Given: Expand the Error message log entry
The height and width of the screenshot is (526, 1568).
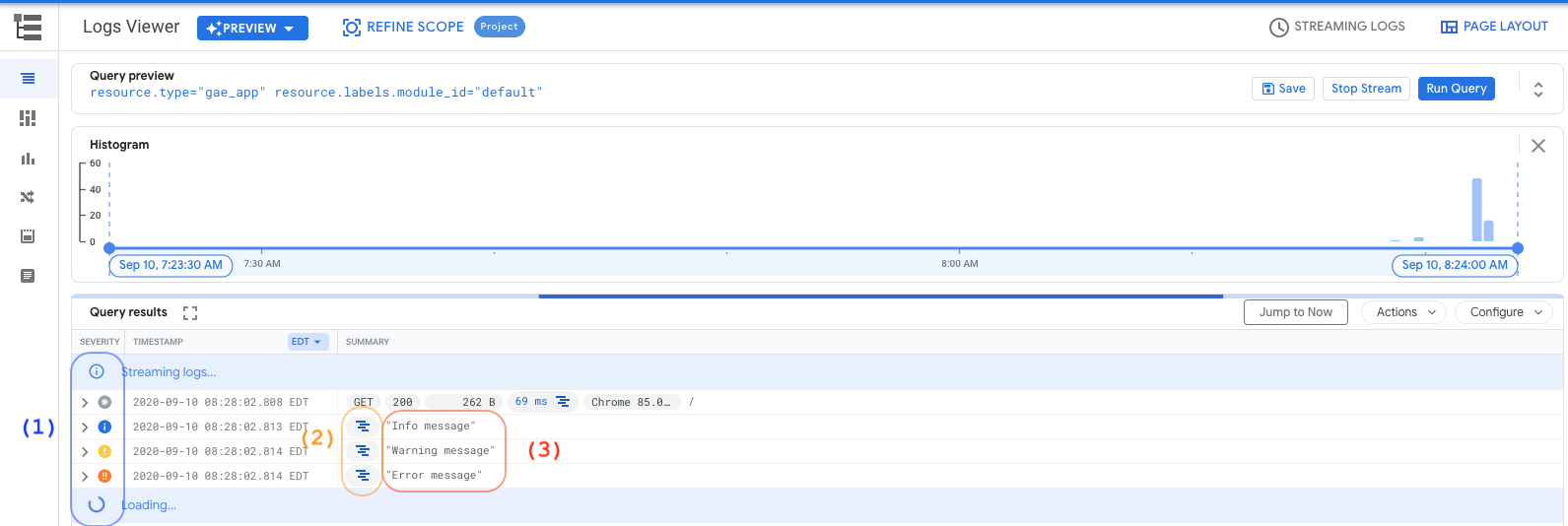Looking at the screenshot, I should click(x=85, y=477).
